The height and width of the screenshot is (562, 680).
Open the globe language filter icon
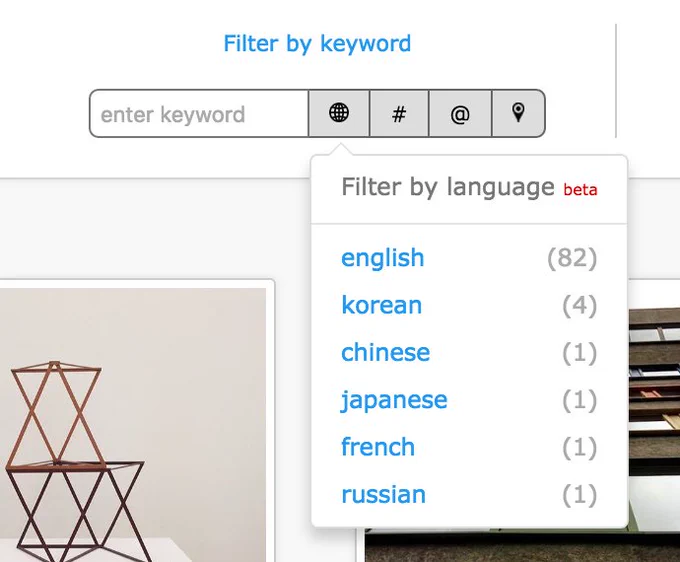(339, 114)
